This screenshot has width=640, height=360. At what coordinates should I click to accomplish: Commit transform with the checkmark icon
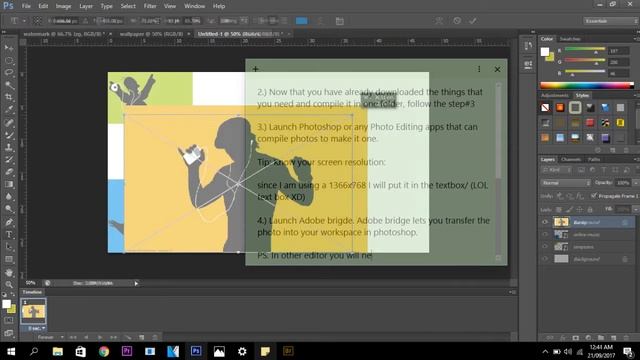473,21
